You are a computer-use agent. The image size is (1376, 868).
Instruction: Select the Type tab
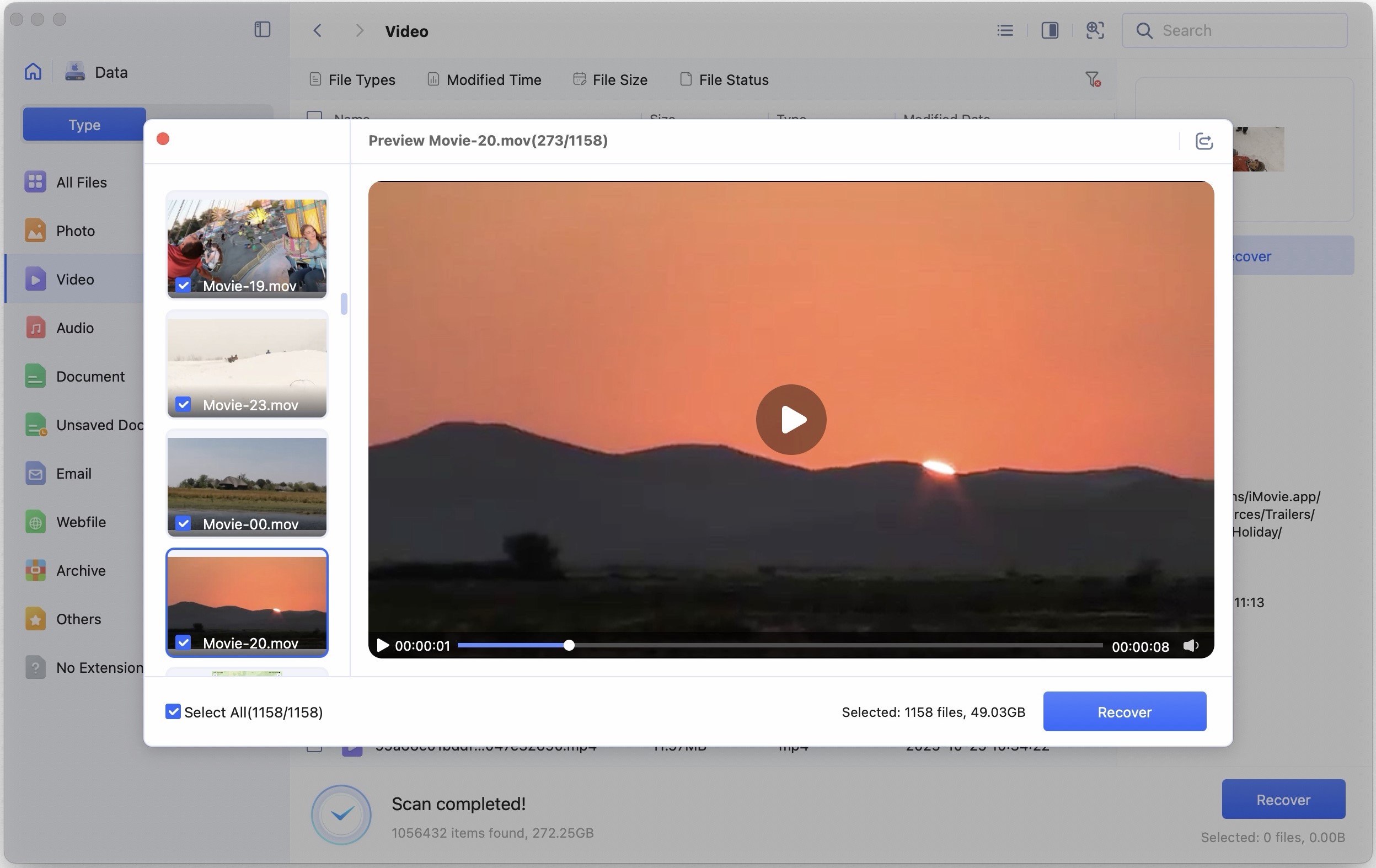pos(84,125)
